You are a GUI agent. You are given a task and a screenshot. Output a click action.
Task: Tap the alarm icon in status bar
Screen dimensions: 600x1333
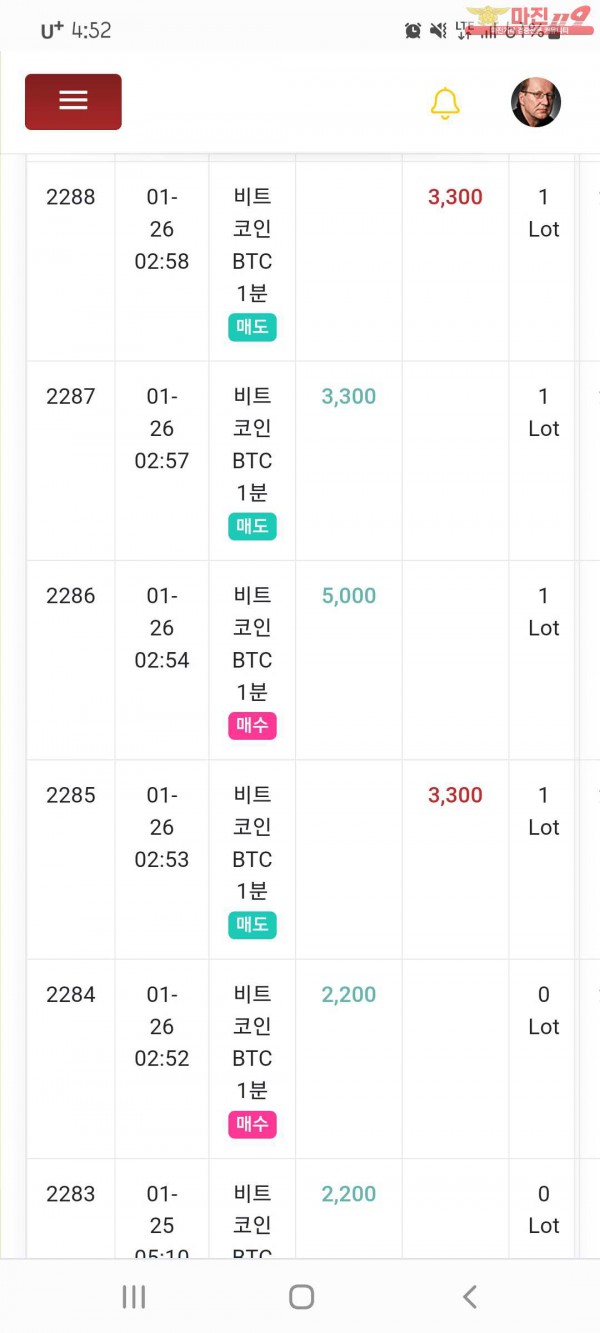413,31
